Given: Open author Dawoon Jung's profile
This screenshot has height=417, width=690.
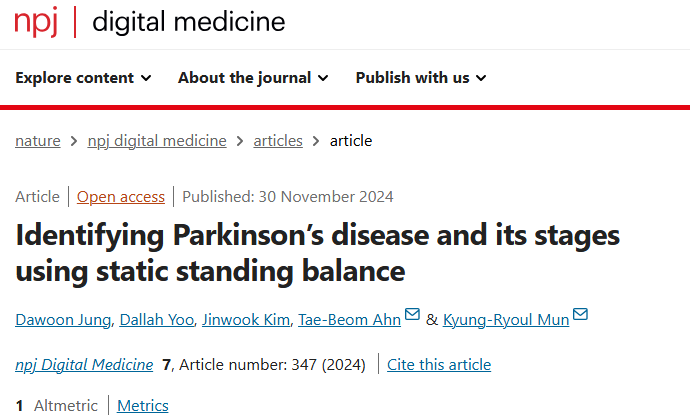Looking at the screenshot, I should click(x=63, y=320).
